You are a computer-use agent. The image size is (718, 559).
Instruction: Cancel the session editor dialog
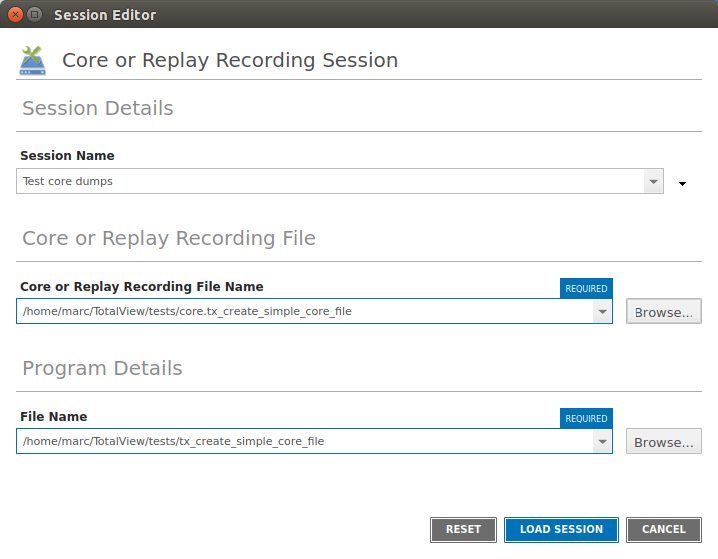(664, 529)
